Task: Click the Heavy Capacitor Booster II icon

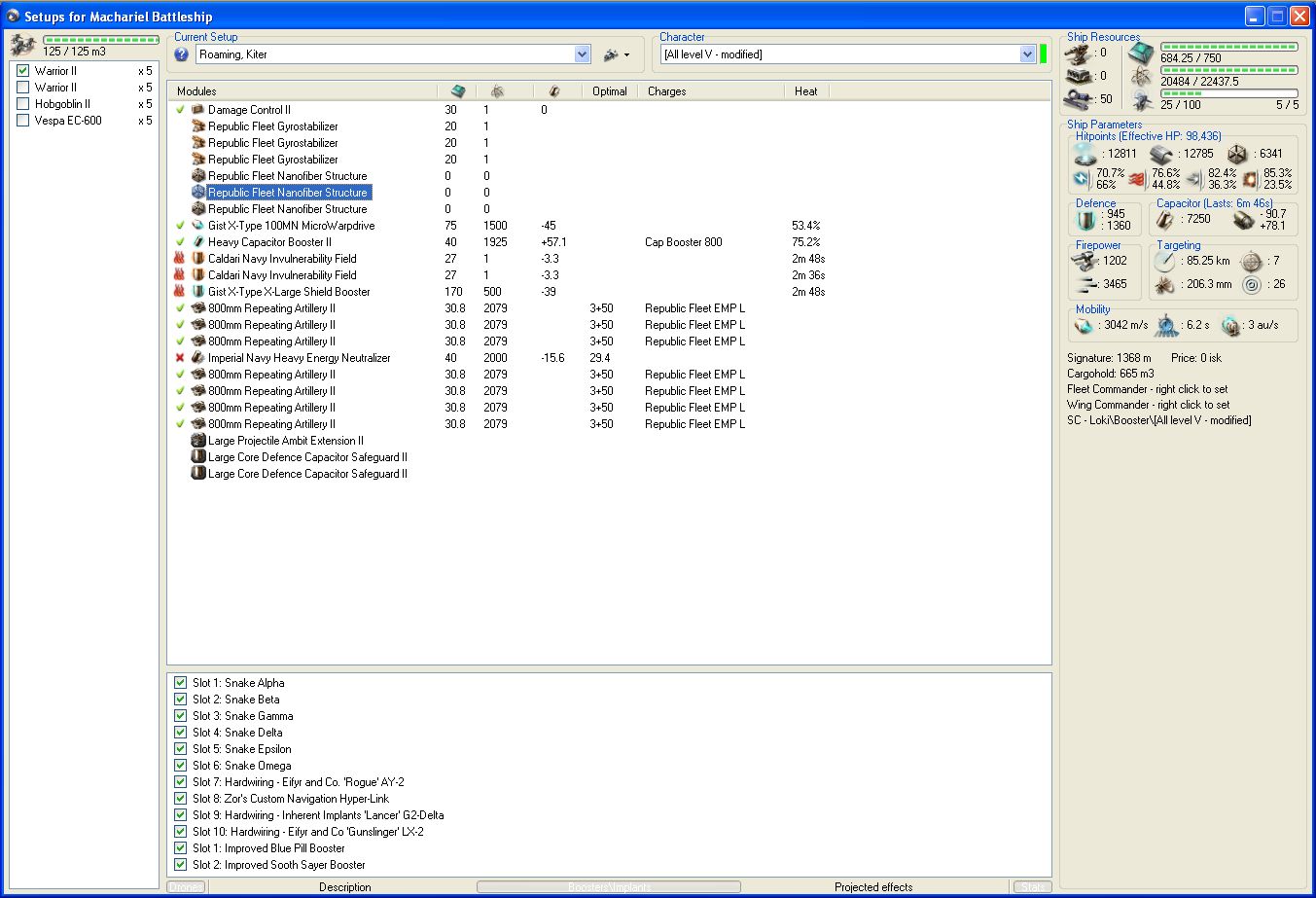Action: [198, 242]
